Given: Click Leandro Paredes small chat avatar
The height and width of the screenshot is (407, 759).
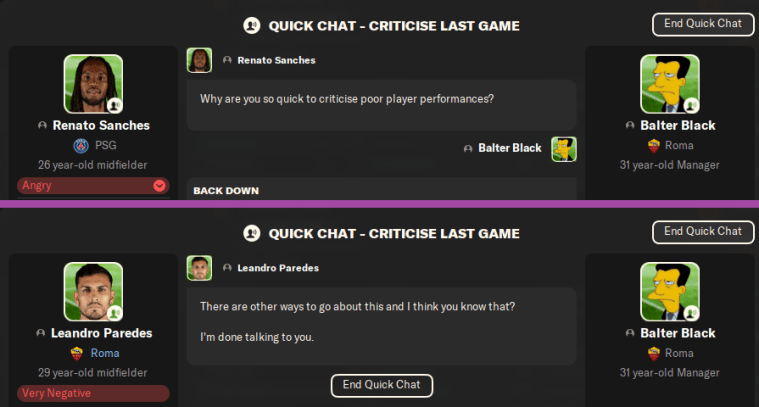Looking at the screenshot, I should pyautogui.click(x=199, y=268).
